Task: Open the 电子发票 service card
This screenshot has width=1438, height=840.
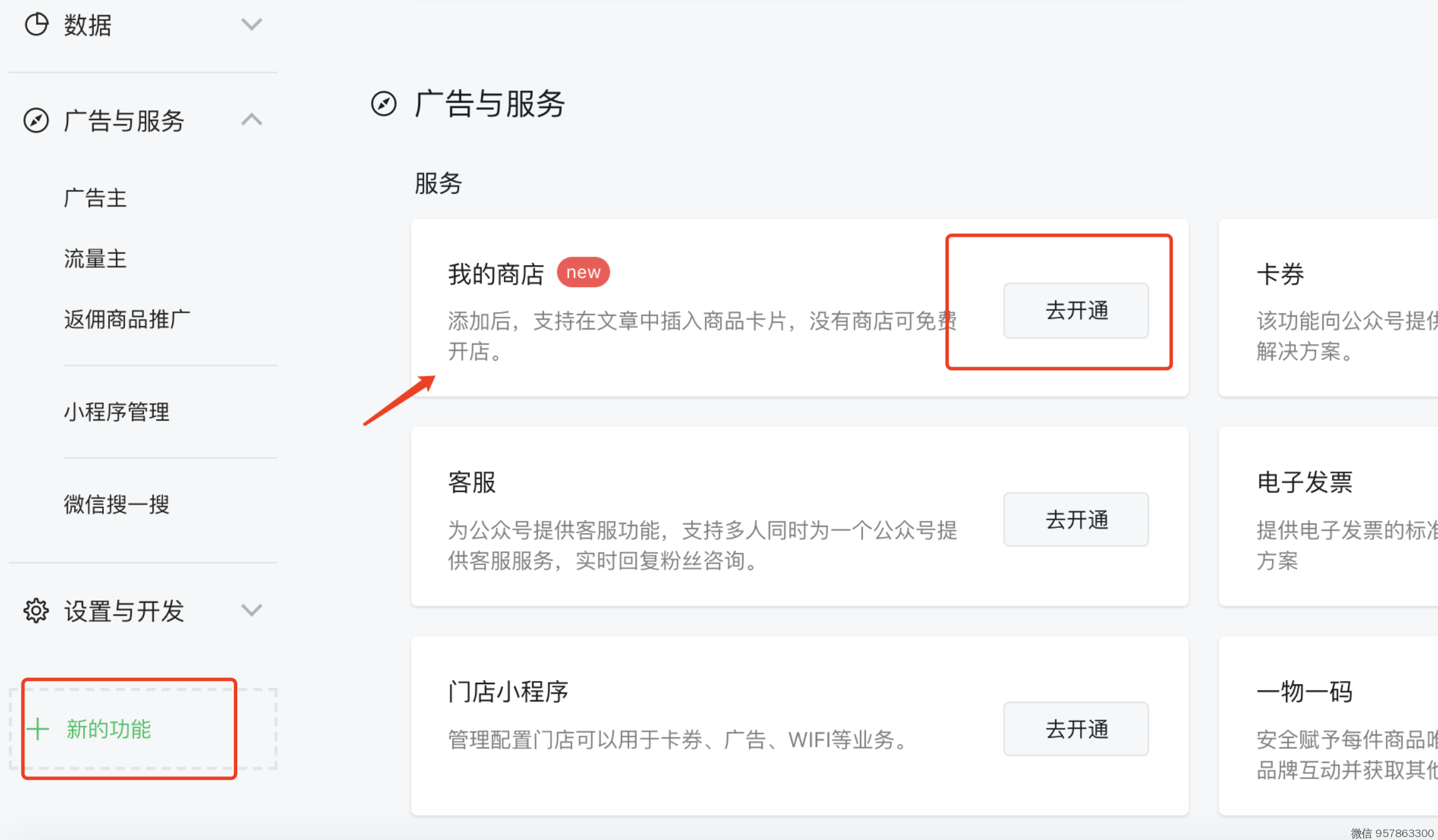Action: [x=1329, y=516]
